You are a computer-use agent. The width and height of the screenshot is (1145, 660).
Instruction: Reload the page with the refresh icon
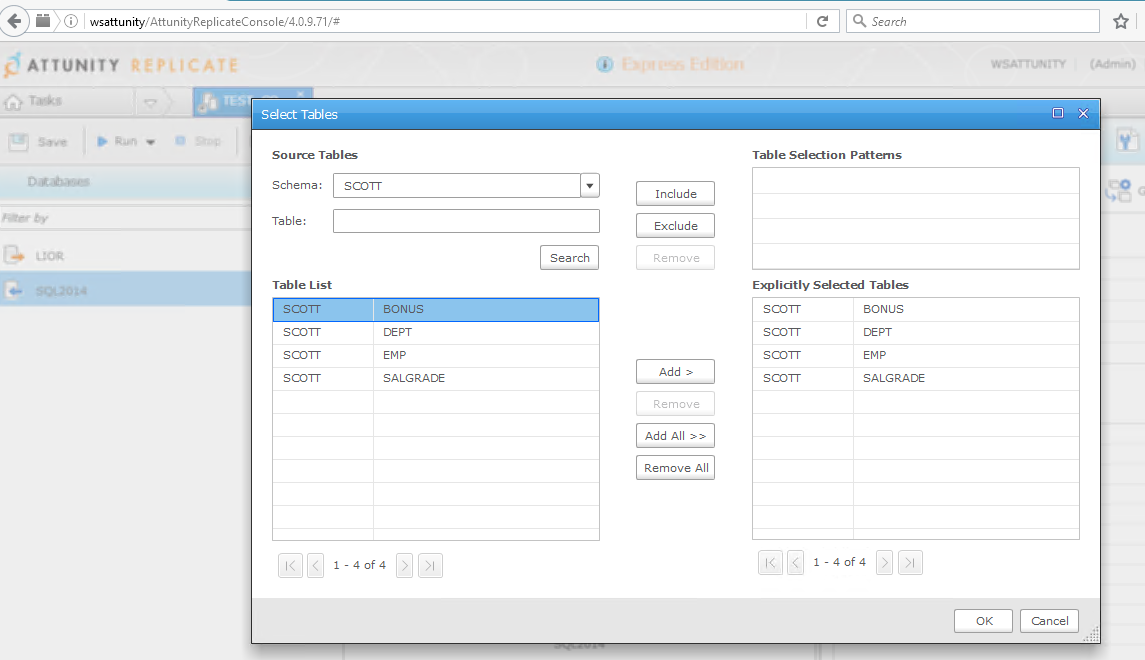[x=822, y=21]
